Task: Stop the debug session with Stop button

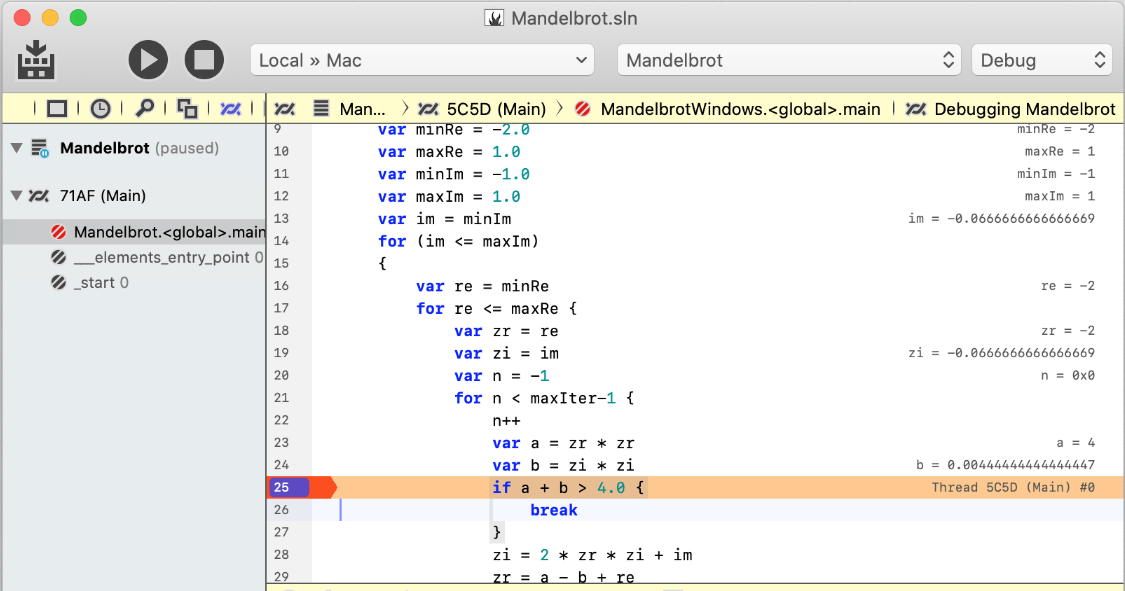Action: pos(204,60)
